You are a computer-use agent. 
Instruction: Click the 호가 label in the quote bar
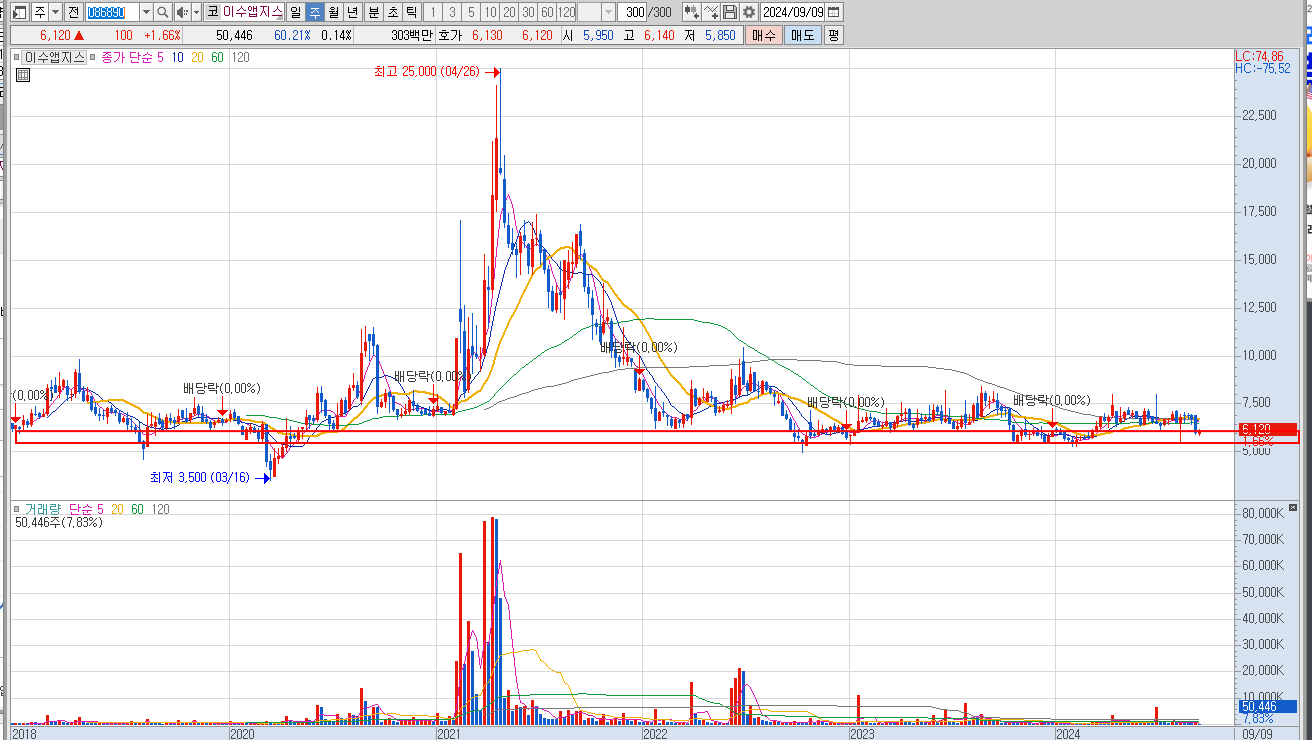point(451,35)
